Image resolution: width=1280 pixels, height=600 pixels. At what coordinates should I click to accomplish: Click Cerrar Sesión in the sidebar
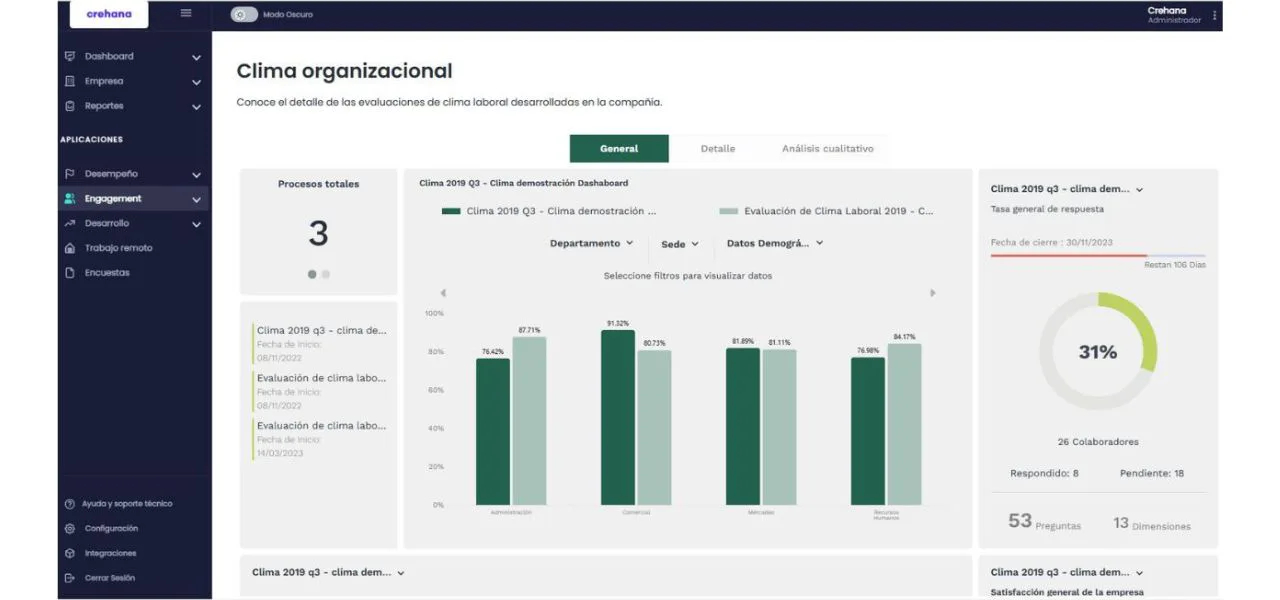68,577
